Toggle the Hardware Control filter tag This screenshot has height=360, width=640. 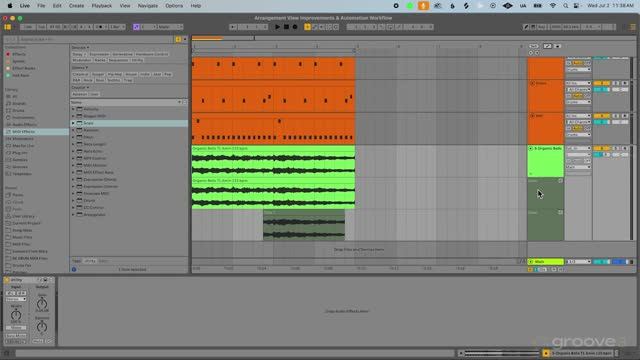(152, 54)
